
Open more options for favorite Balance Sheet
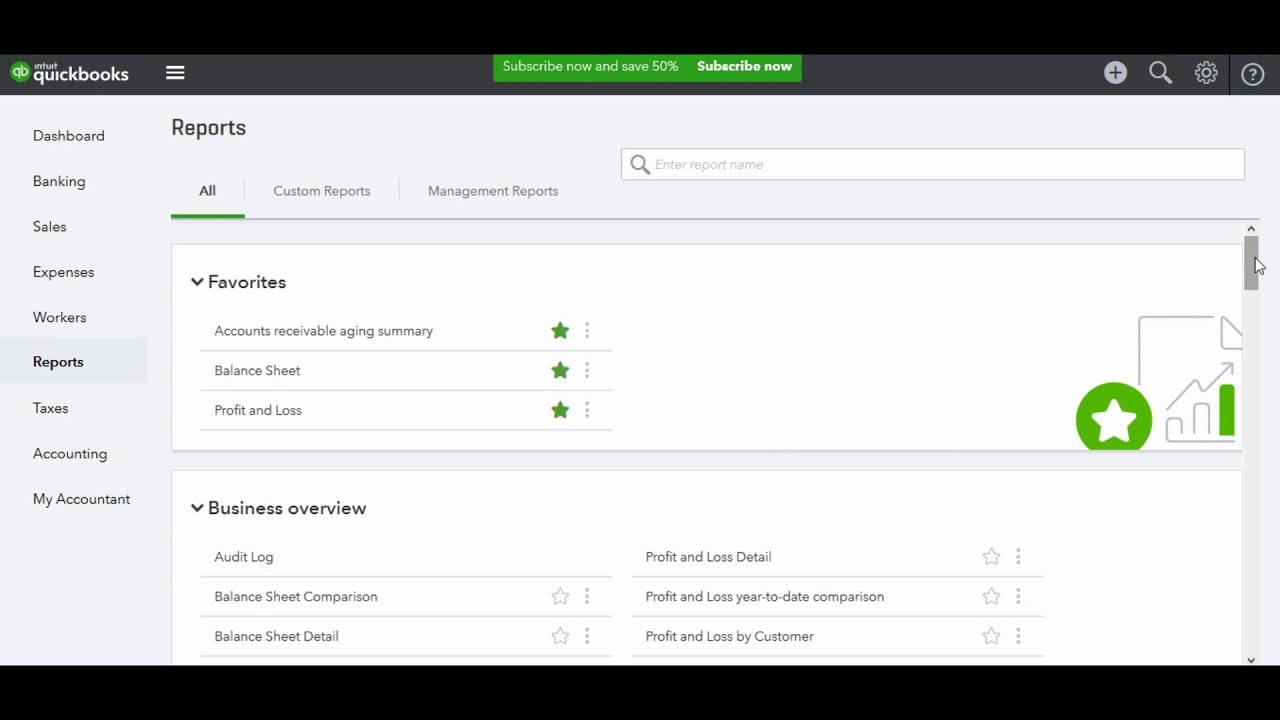(x=587, y=371)
